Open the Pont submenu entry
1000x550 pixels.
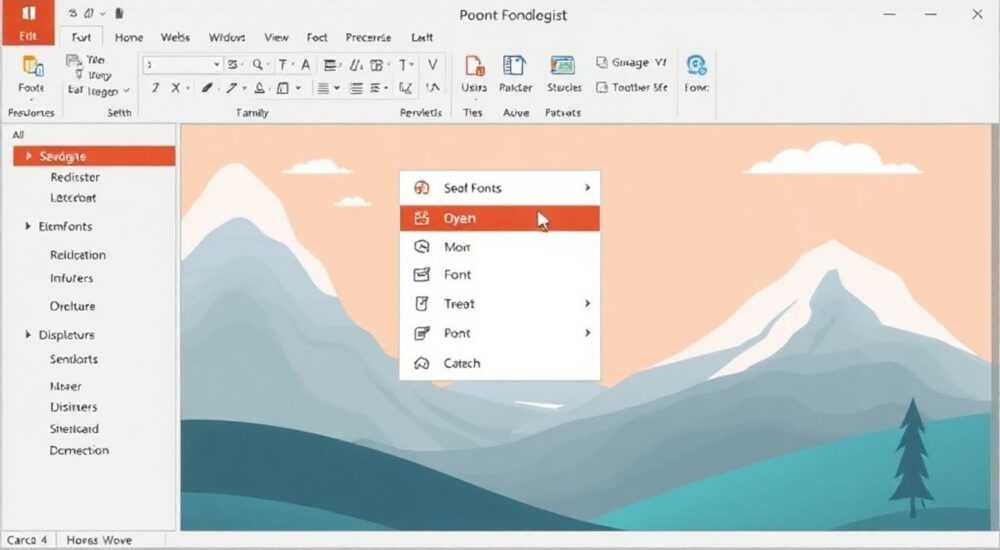click(499, 333)
